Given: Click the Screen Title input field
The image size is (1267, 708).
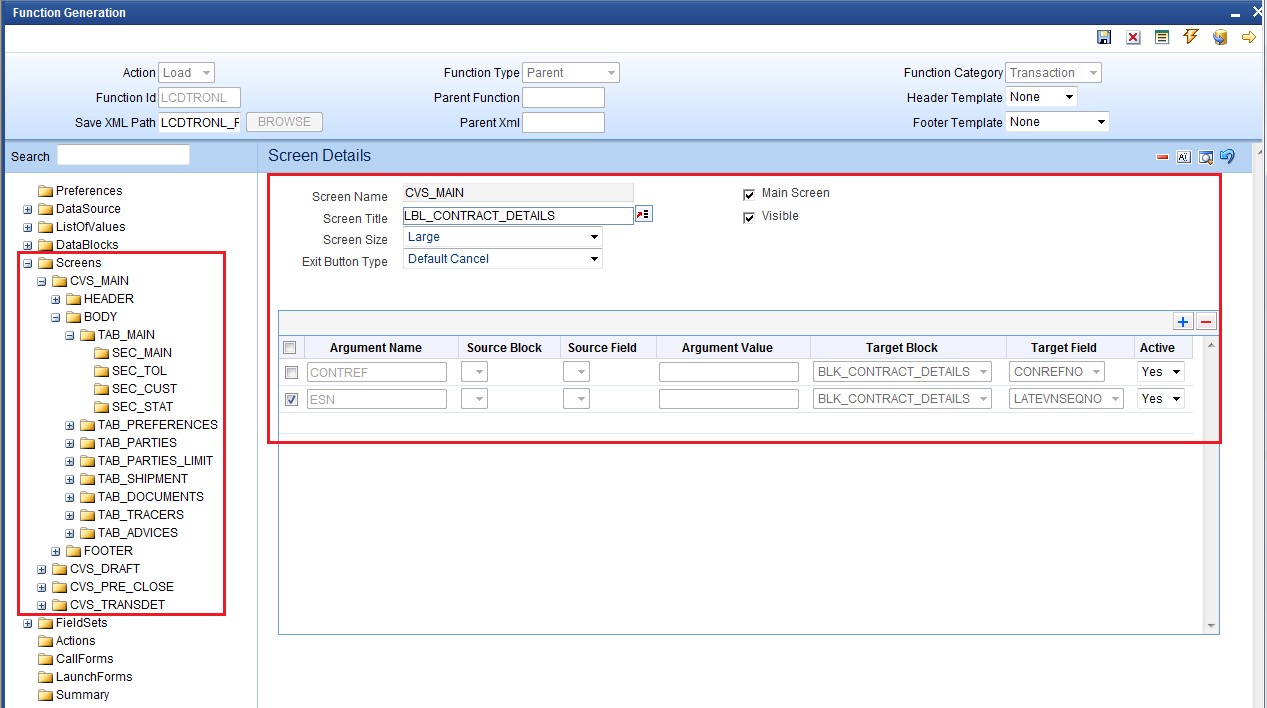Looking at the screenshot, I should tap(518, 215).
